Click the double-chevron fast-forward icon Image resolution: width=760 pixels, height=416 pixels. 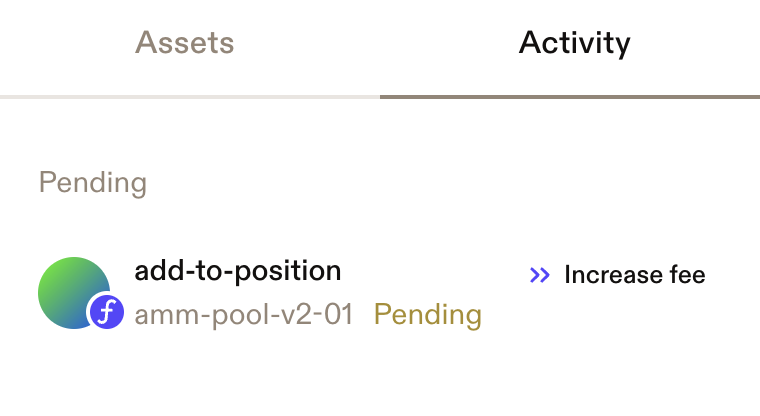point(539,275)
